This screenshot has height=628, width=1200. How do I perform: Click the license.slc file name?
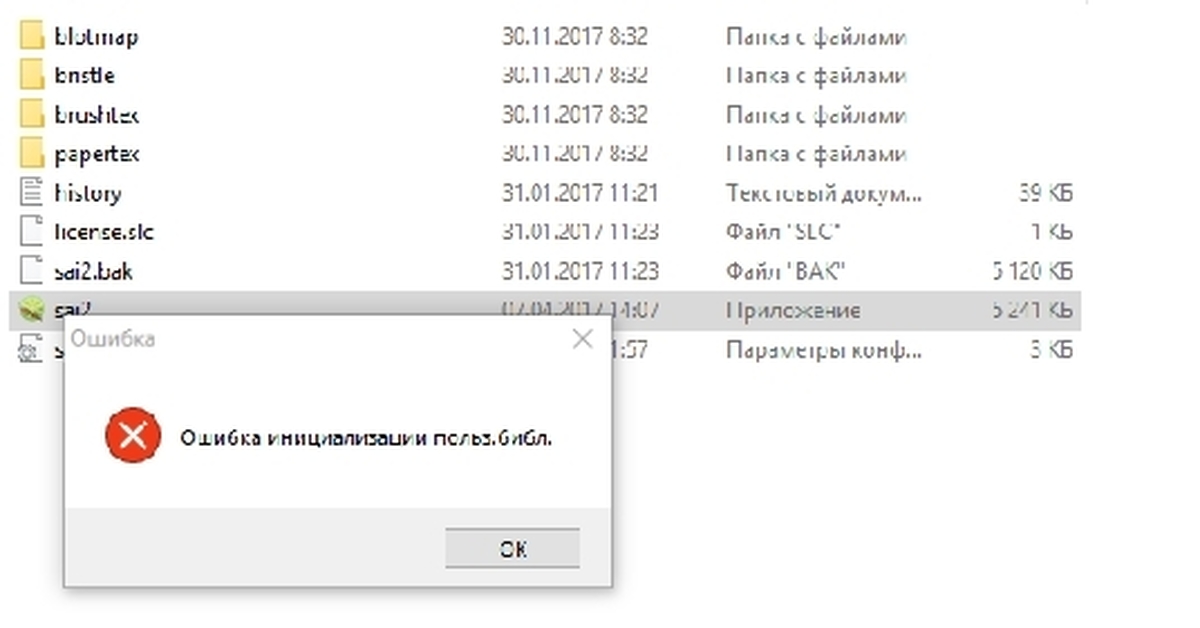[x=104, y=232]
